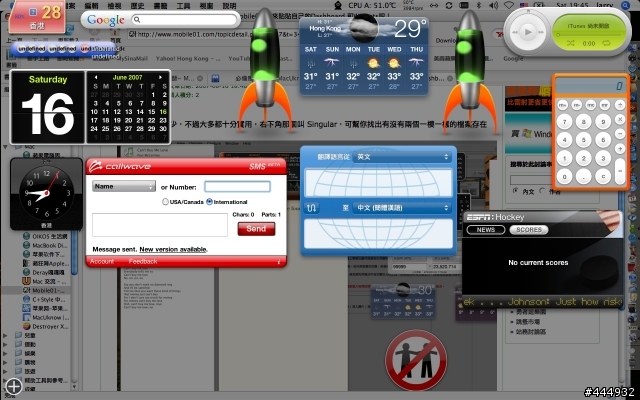Click the Hong Kong 29° weather widget header
640x400 pixels.
pyautogui.click(x=364, y=29)
